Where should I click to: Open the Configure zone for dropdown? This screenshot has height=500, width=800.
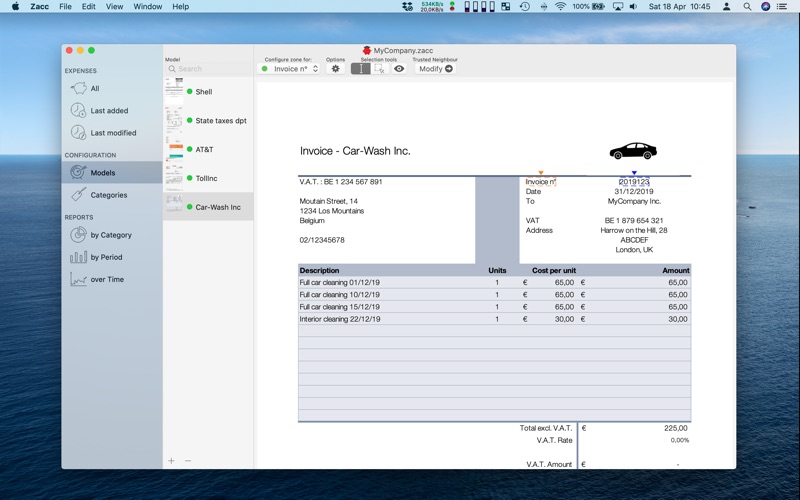pyautogui.click(x=289, y=68)
